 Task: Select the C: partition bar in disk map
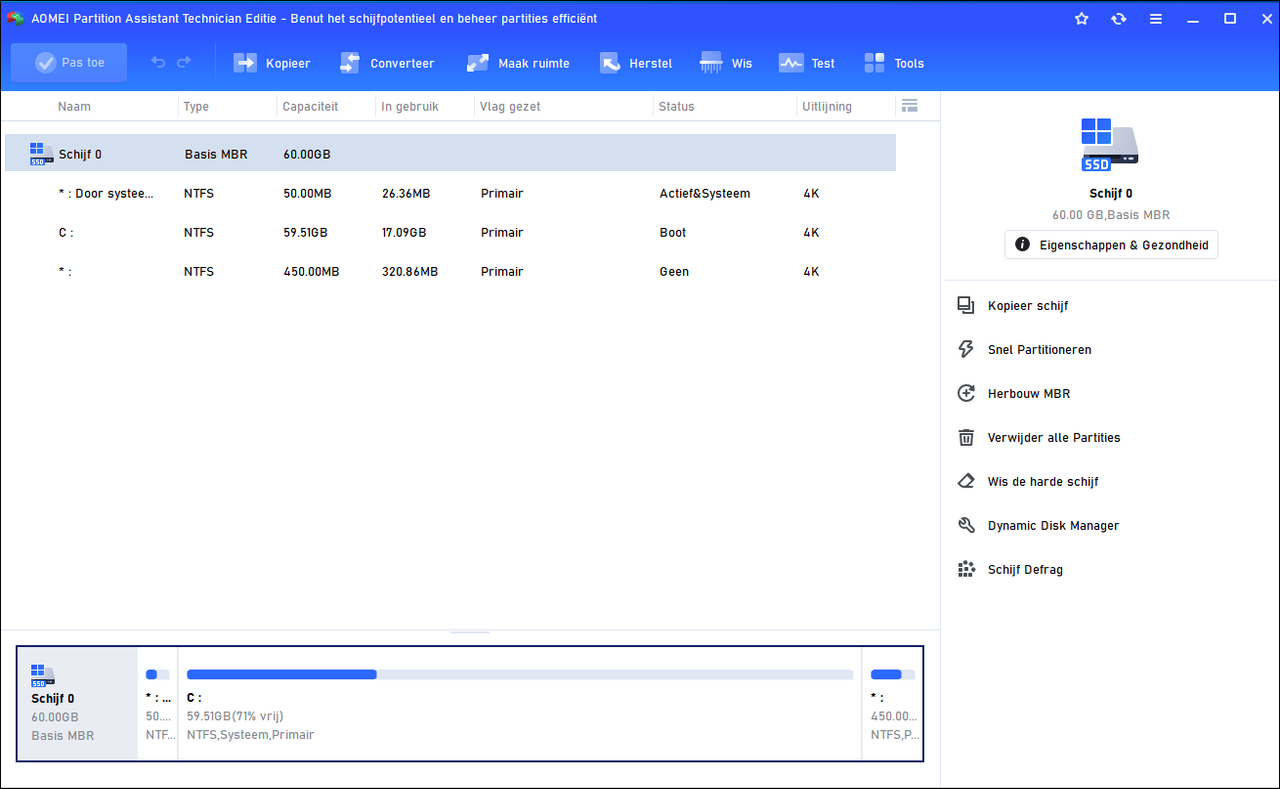tap(520, 703)
